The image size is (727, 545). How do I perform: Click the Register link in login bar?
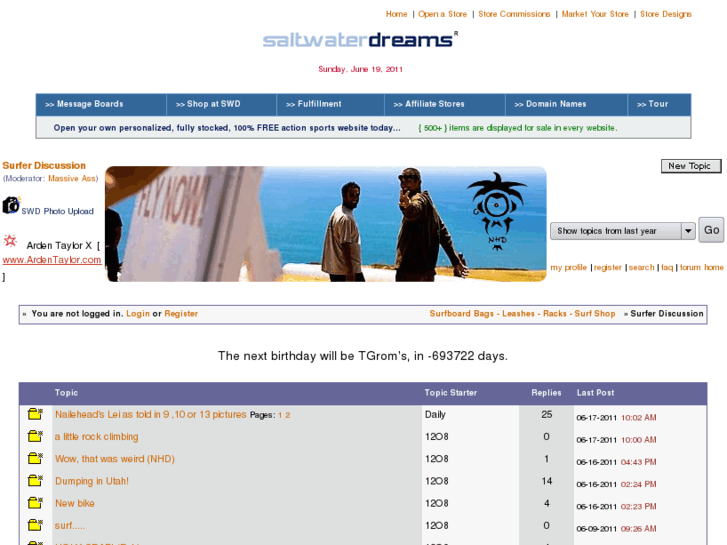(x=181, y=314)
